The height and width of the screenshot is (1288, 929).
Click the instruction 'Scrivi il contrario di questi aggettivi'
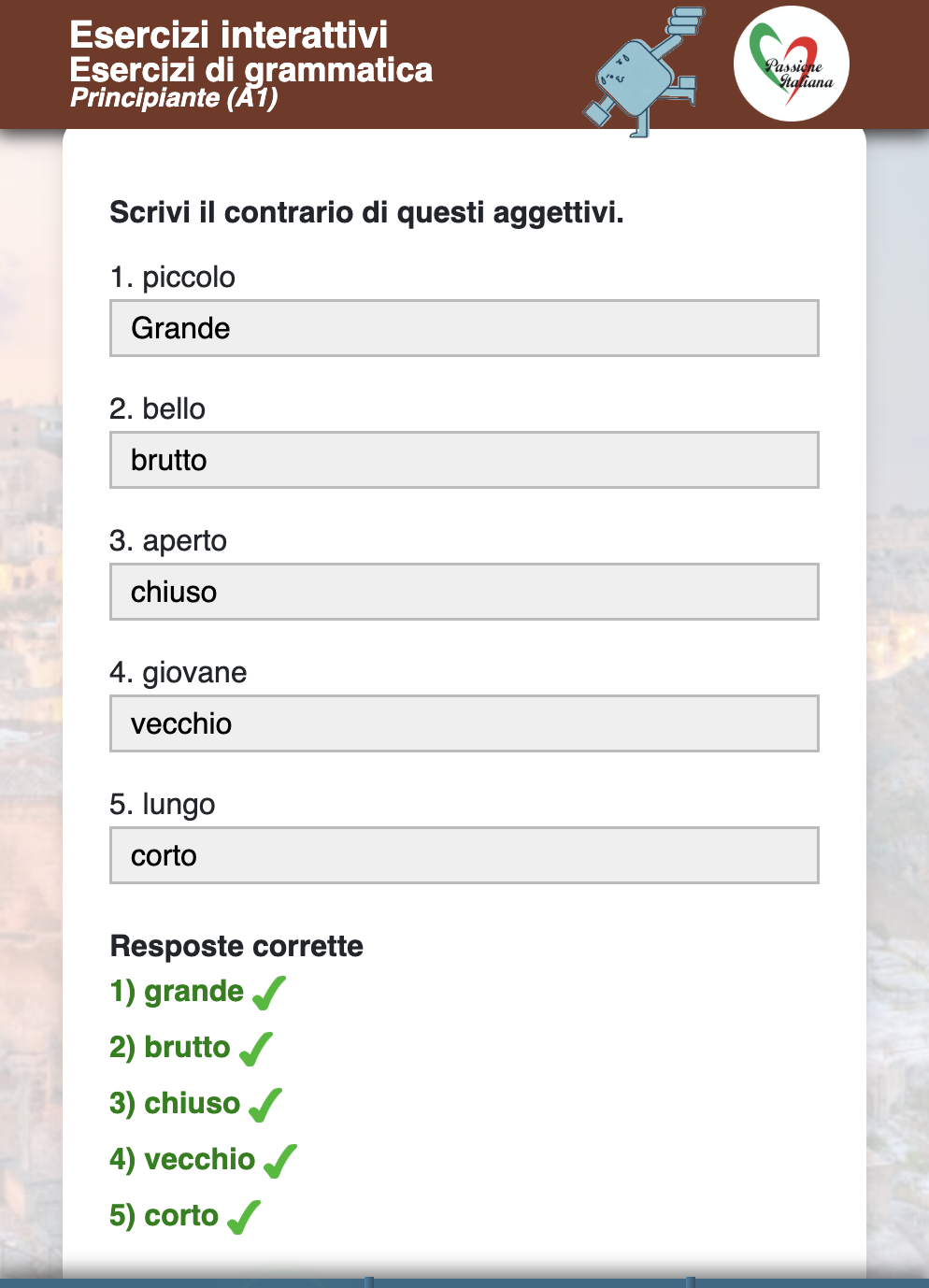(366, 212)
